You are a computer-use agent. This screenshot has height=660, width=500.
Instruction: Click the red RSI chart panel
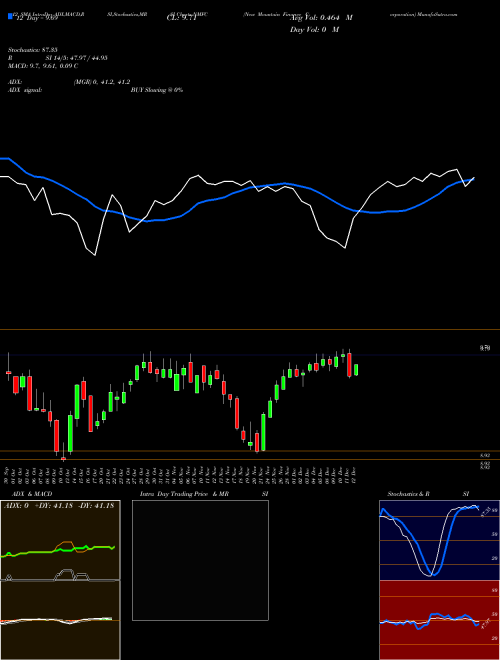pos(439,620)
